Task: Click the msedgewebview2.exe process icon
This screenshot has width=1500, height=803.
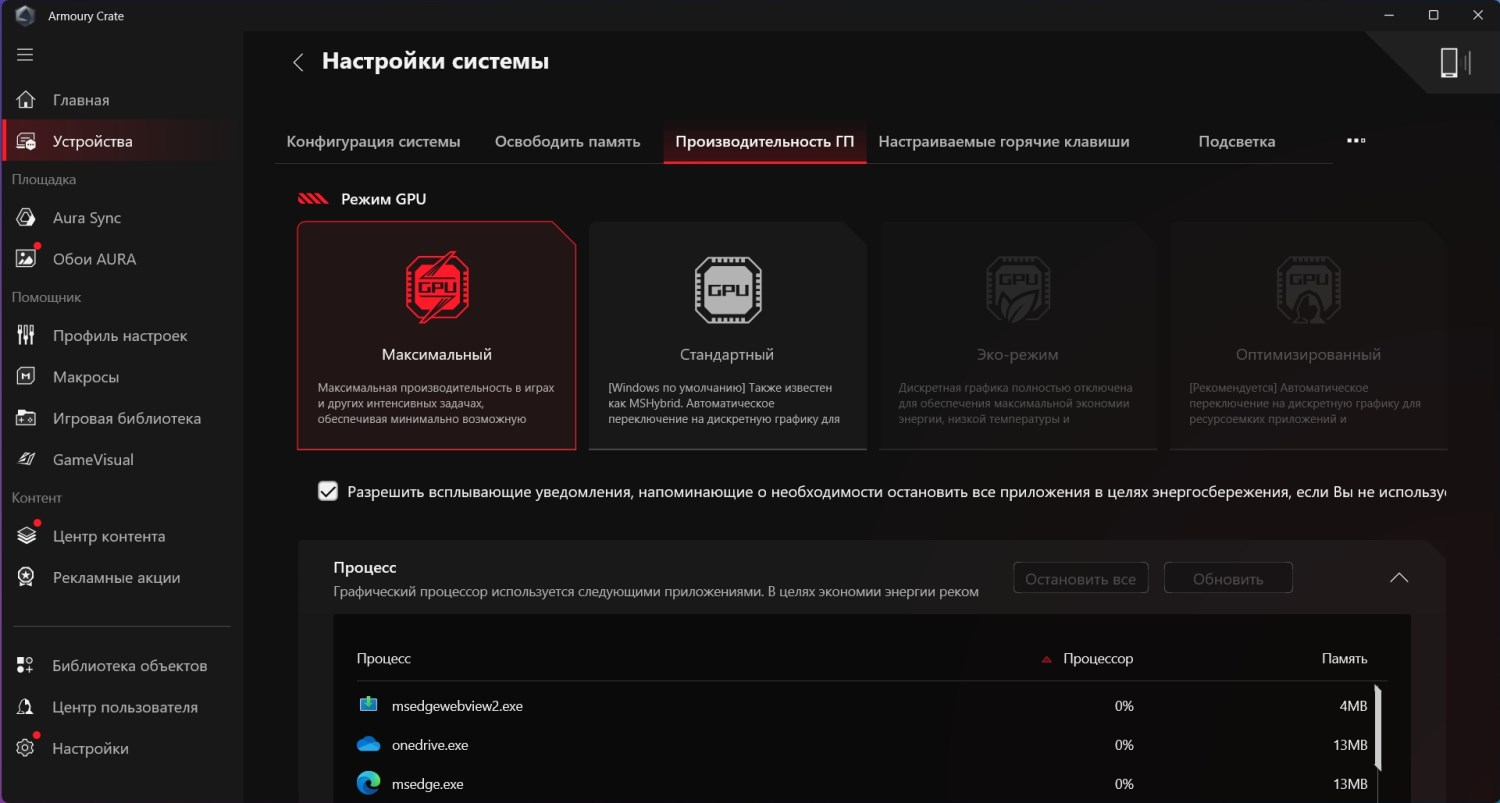Action: tap(369, 705)
